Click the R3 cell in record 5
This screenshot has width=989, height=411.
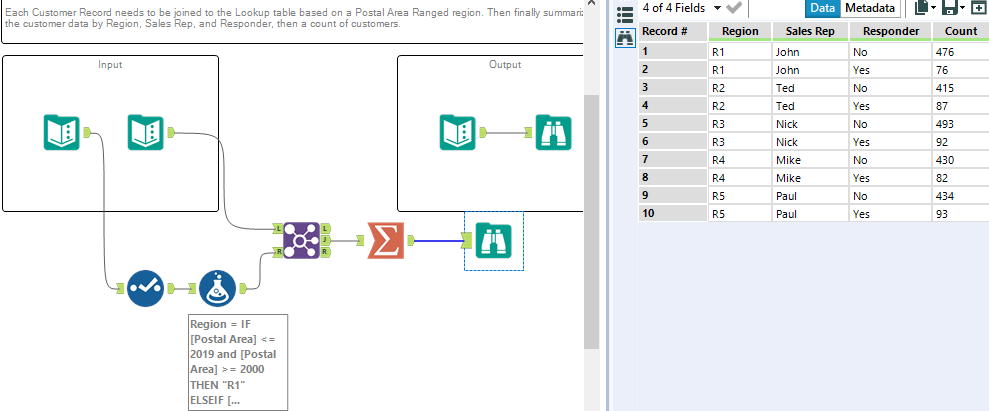740,124
